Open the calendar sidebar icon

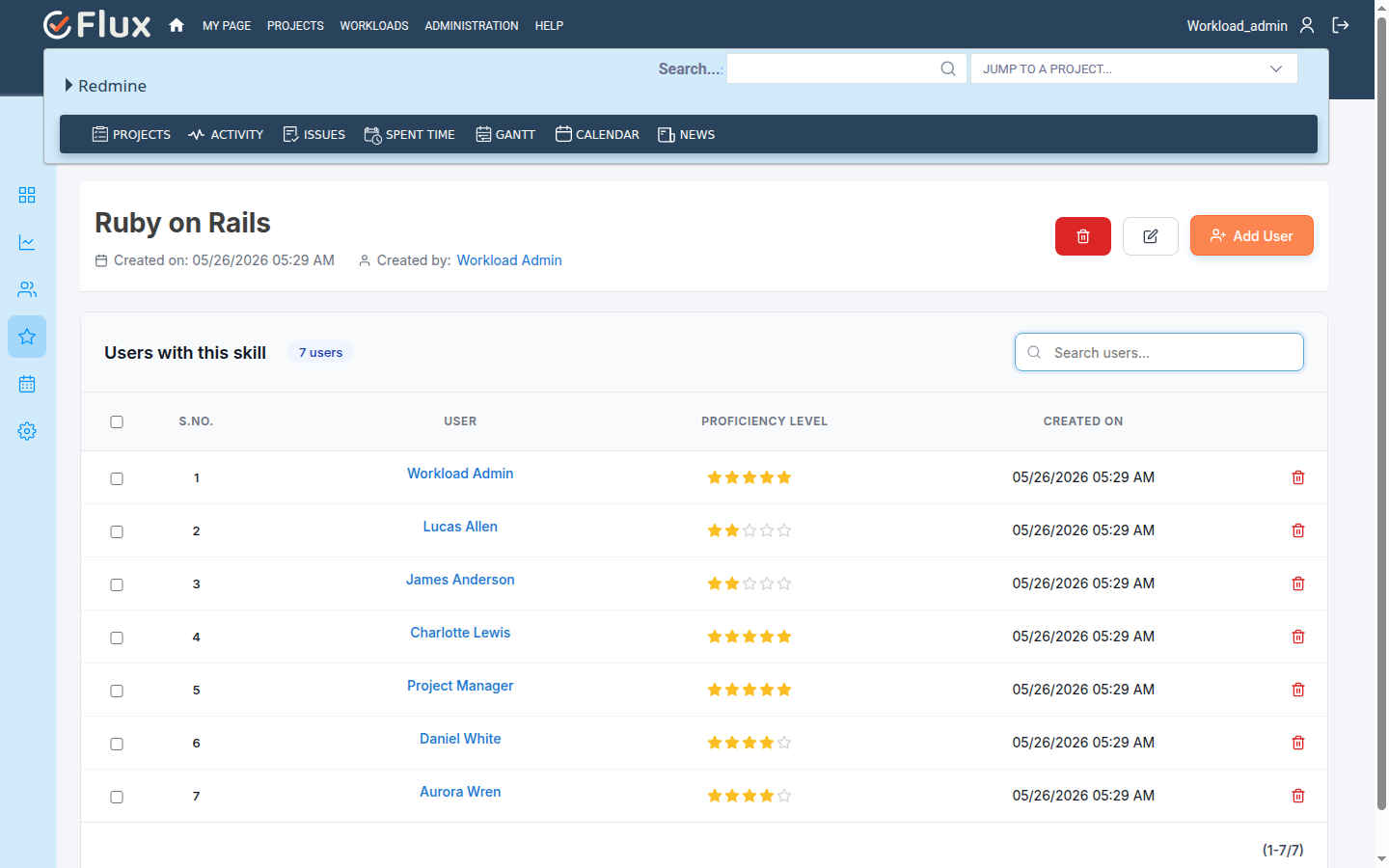27,384
